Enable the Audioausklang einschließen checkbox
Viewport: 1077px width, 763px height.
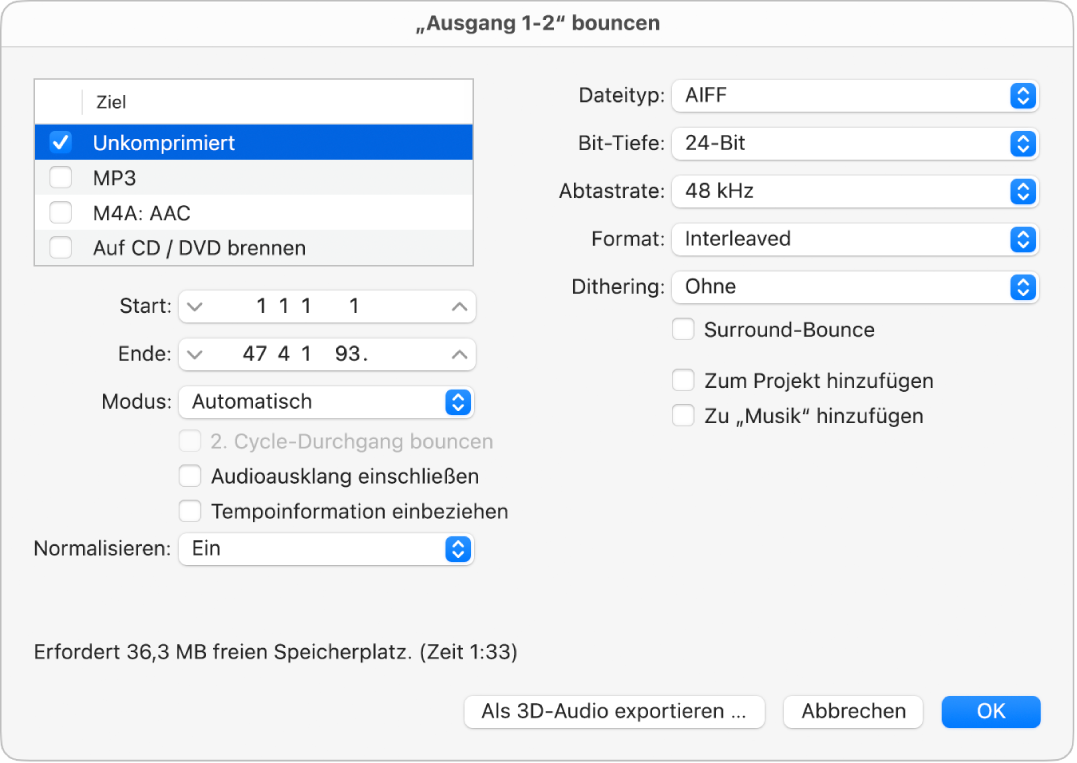190,476
